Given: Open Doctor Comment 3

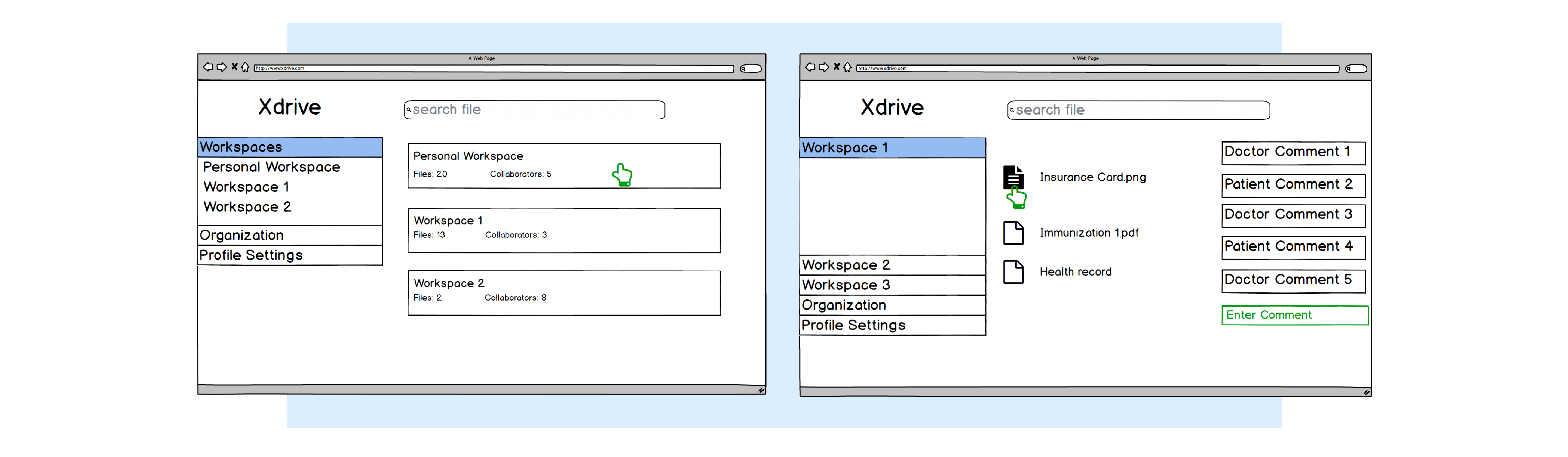Looking at the screenshot, I should pyautogui.click(x=1294, y=216).
